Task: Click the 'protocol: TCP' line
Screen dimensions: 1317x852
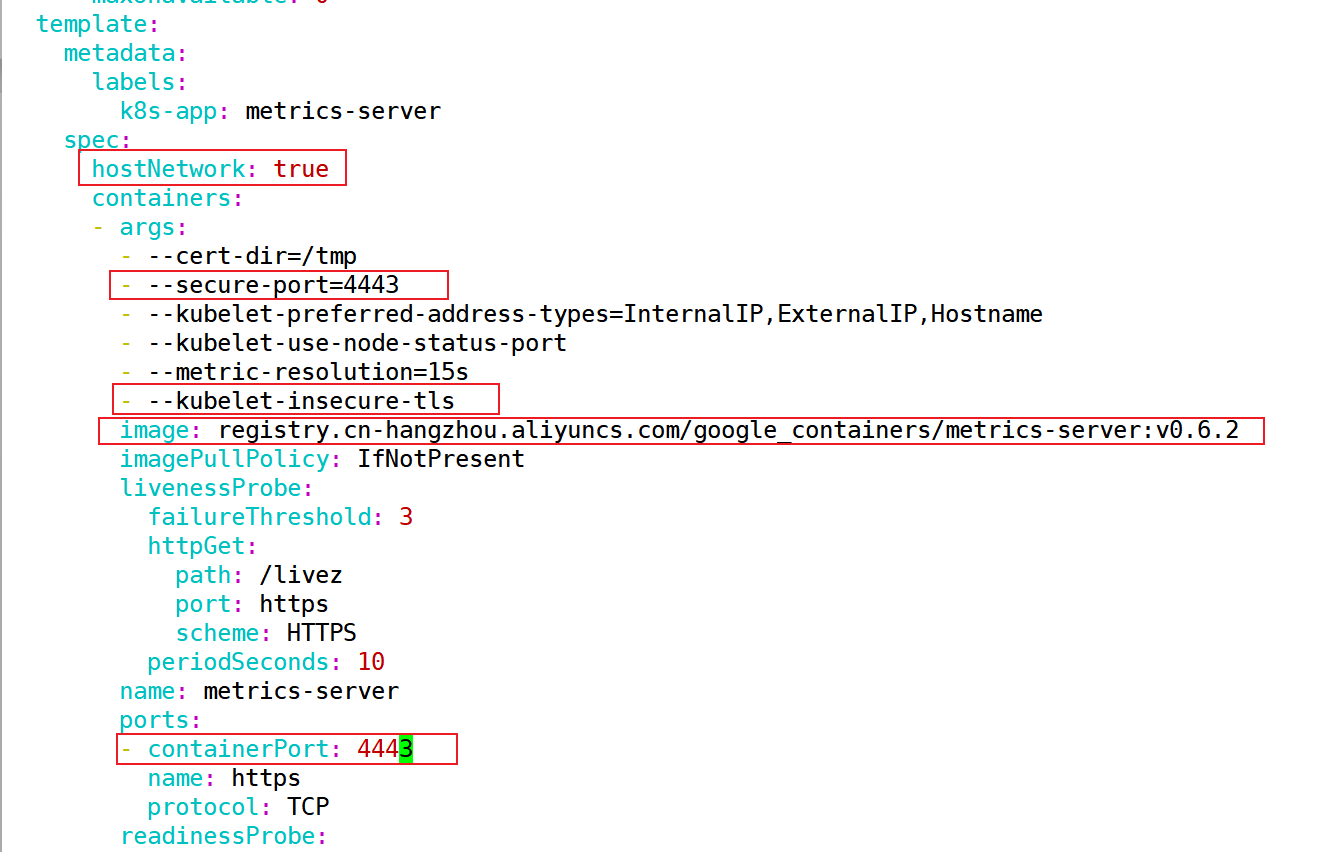Action: tap(238, 807)
